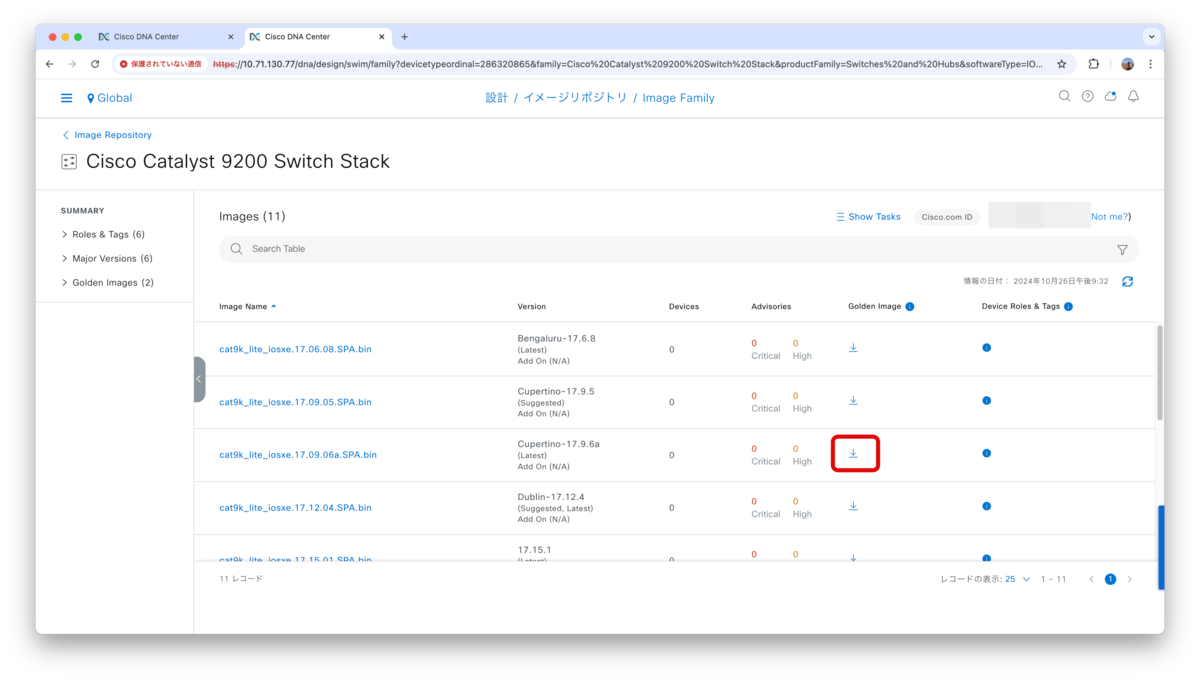Screen dimensions: 1200x681
Task: Select second Cisco DNA Center tab
Action: click(316, 37)
